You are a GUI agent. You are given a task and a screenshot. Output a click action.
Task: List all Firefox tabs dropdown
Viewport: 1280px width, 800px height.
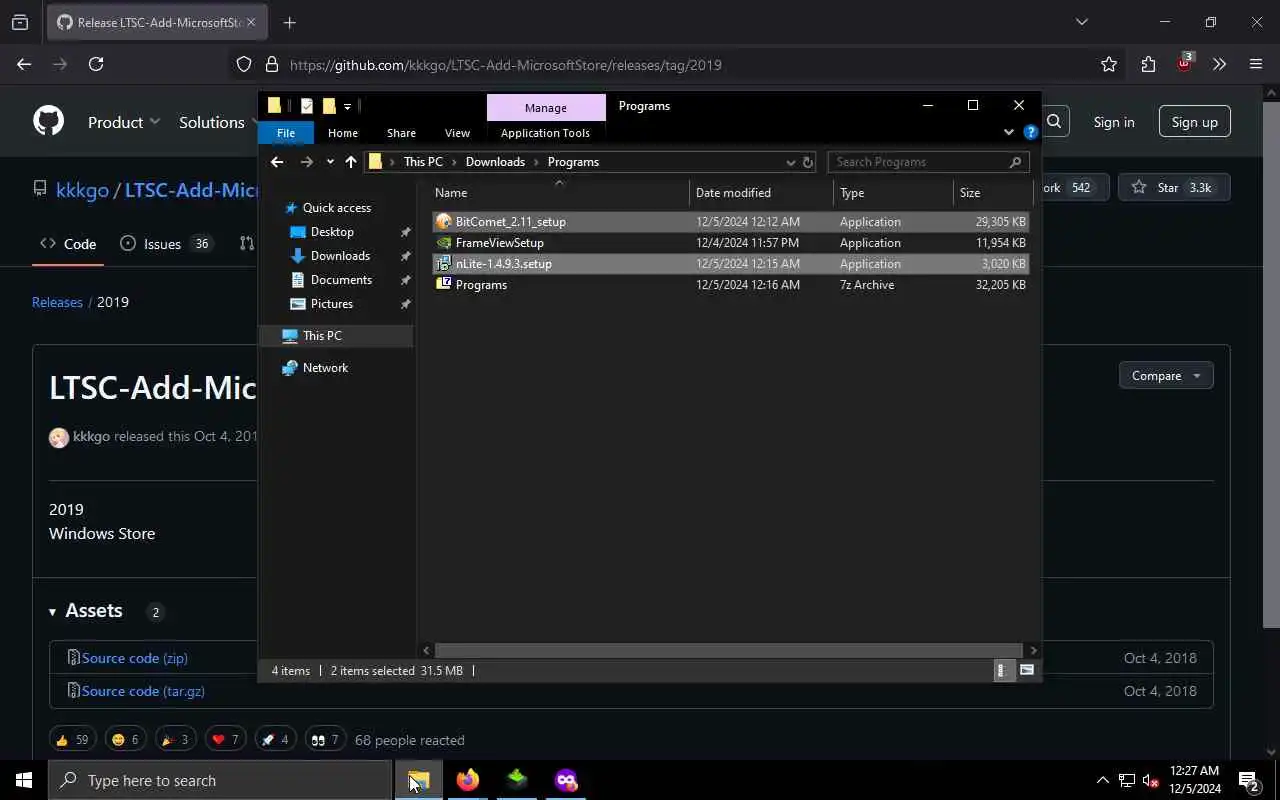(x=1081, y=22)
